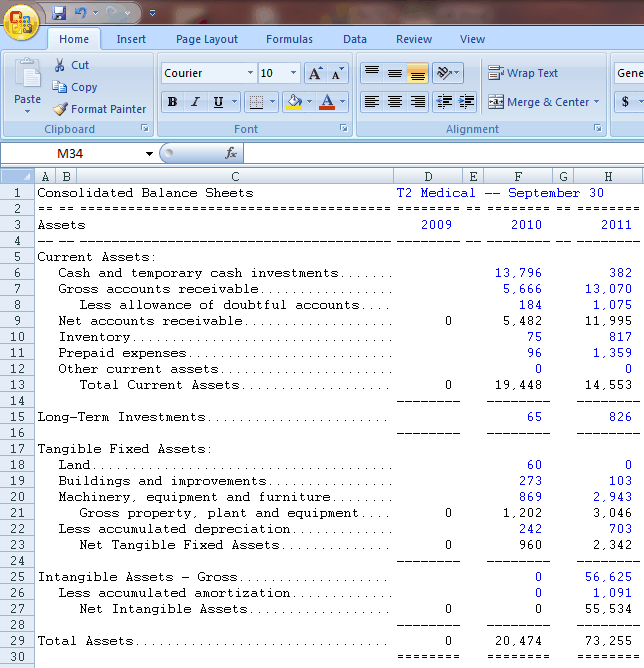
Task: Undo the last action
Action: pos(80,13)
